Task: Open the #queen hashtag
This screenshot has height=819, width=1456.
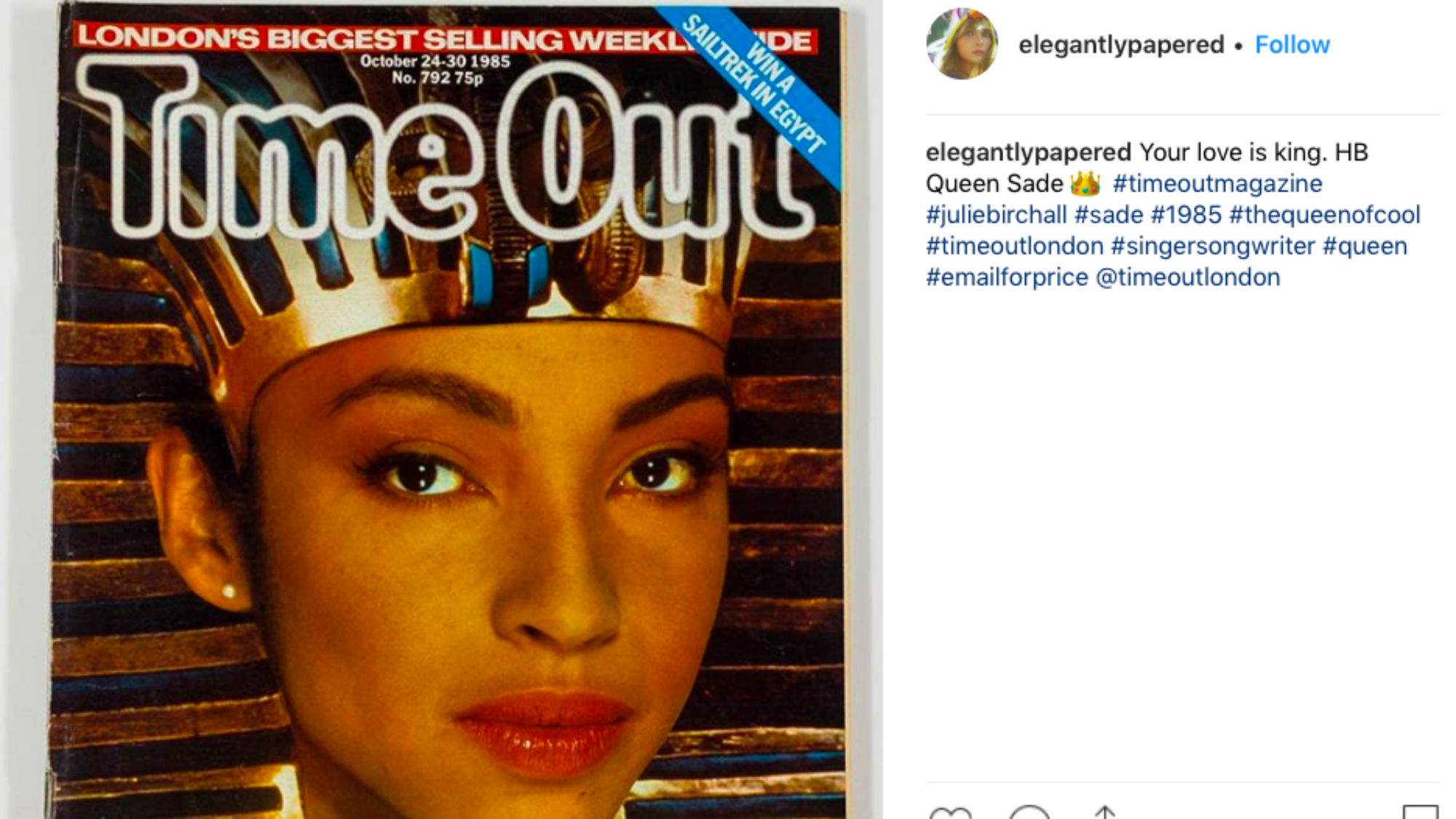Action: pos(1365,246)
